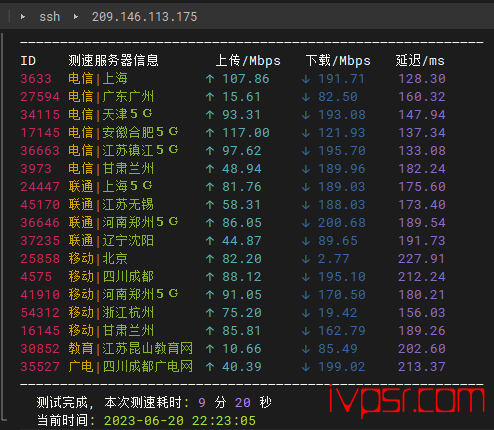
Task: Click the ssh breadcrumb label
Action: [50, 17]
